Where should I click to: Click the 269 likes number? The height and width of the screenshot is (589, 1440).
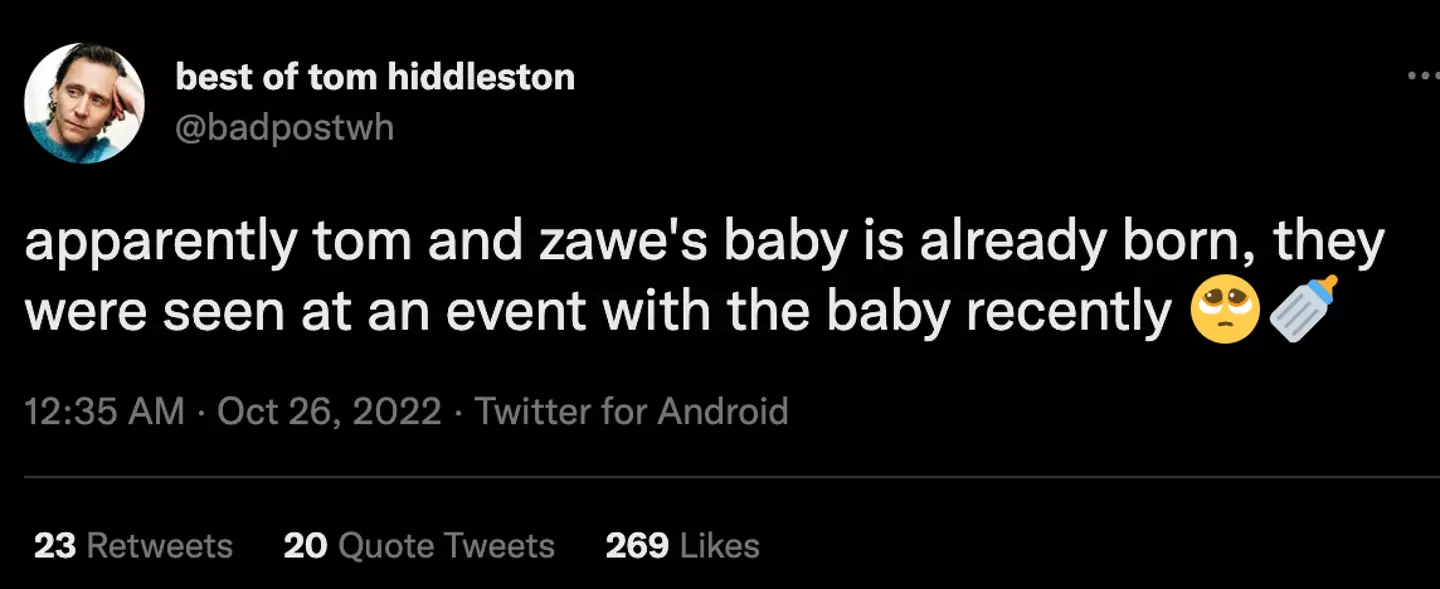pos(637,545)
